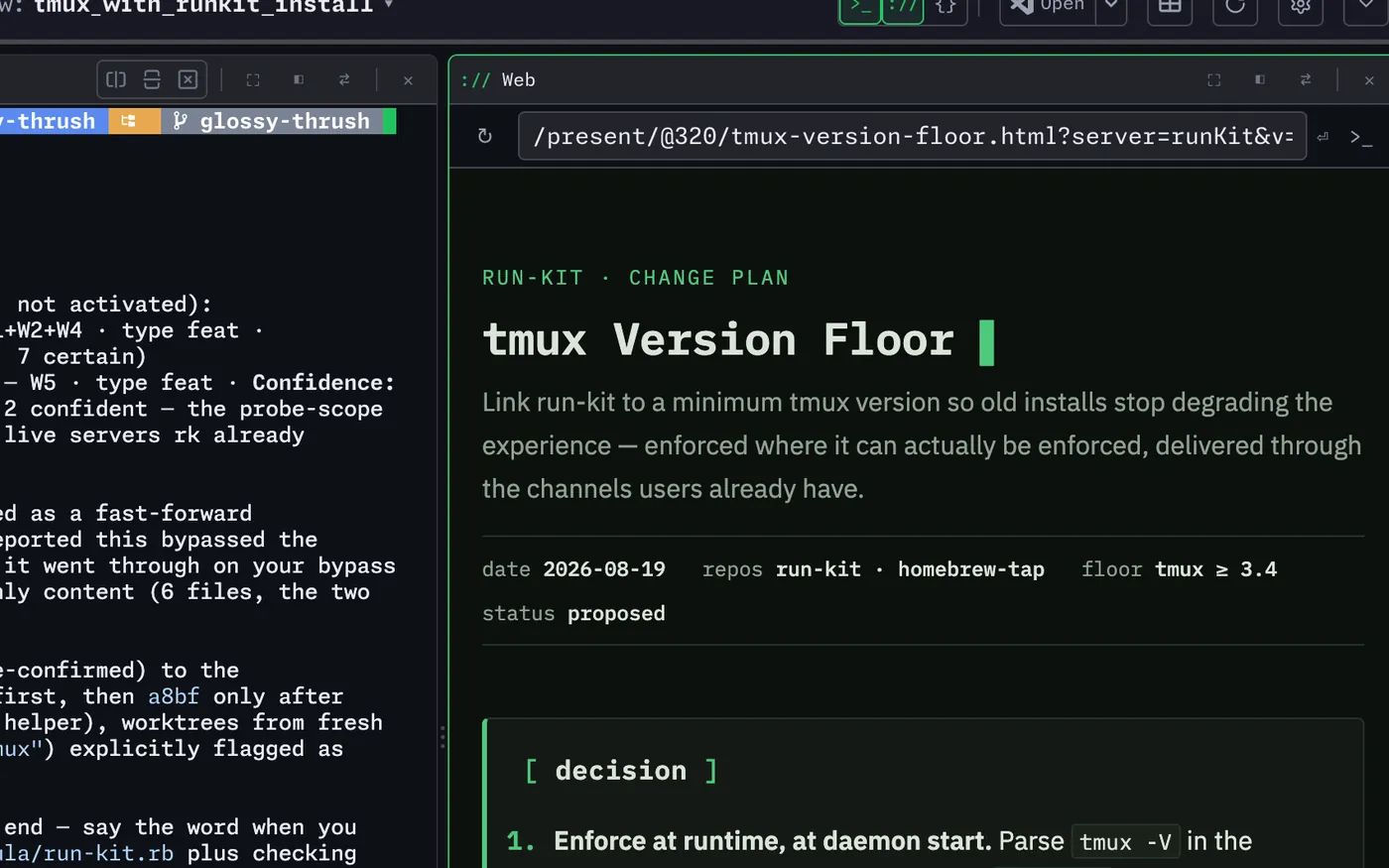Submit the URL with the return-arrow icon
The height and width of the screenshot is (868, 1389).
[1323, 137]
